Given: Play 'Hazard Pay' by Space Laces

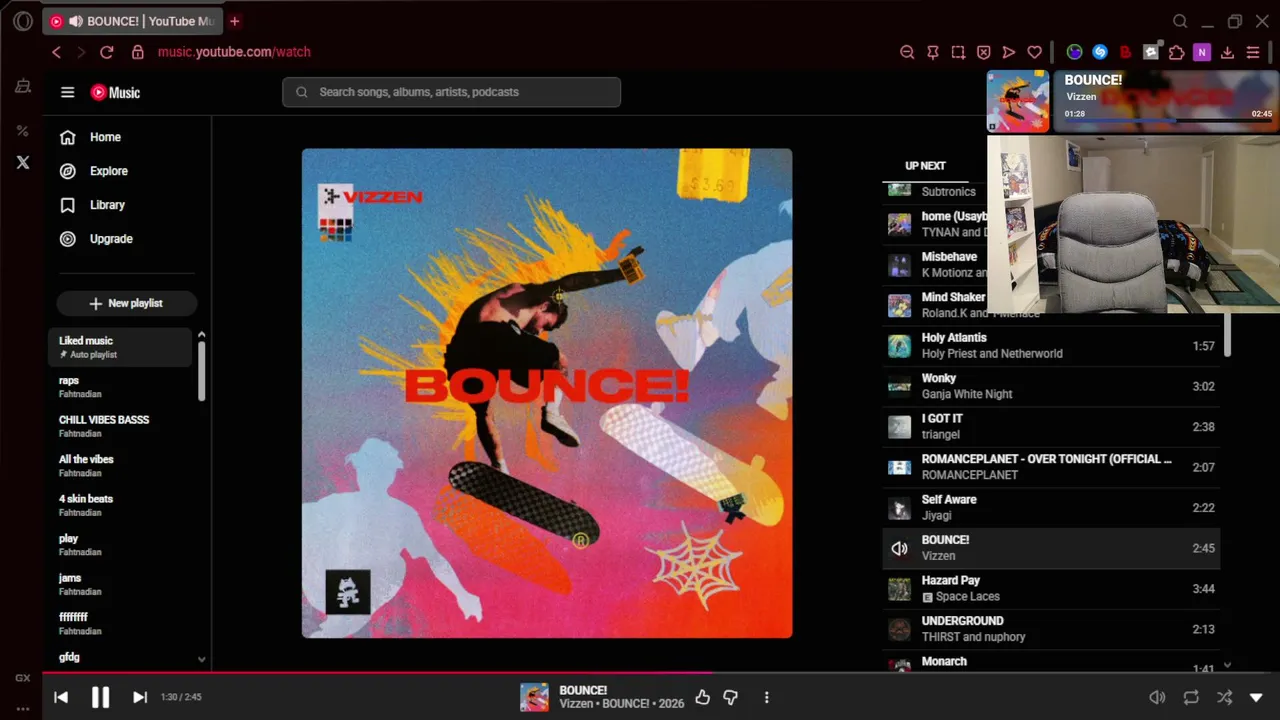Looking at the screenshot, I should coord(1051,588).
